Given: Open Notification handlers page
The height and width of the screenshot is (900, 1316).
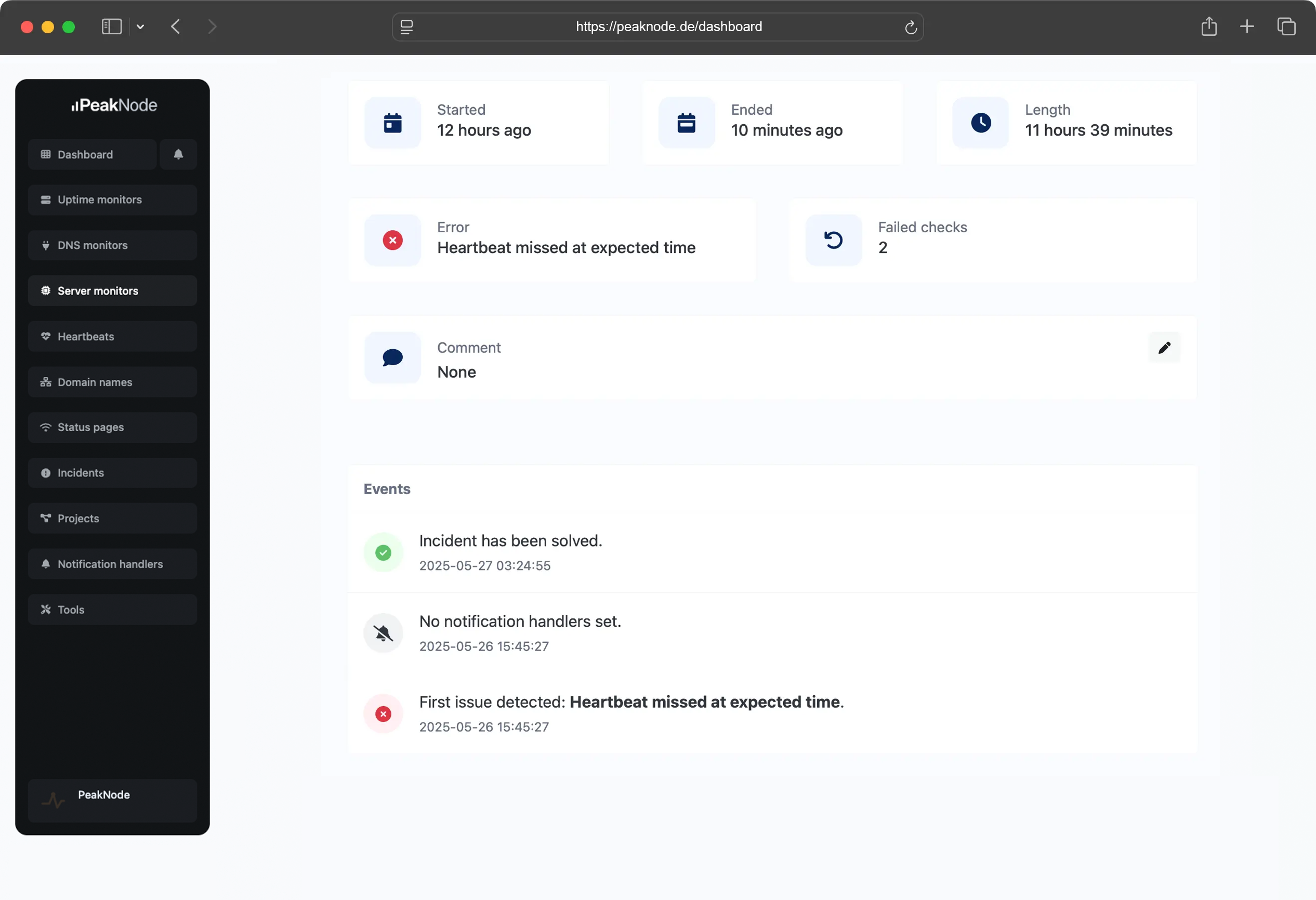Looking at the screenshot, I should [x=112, y=564].
